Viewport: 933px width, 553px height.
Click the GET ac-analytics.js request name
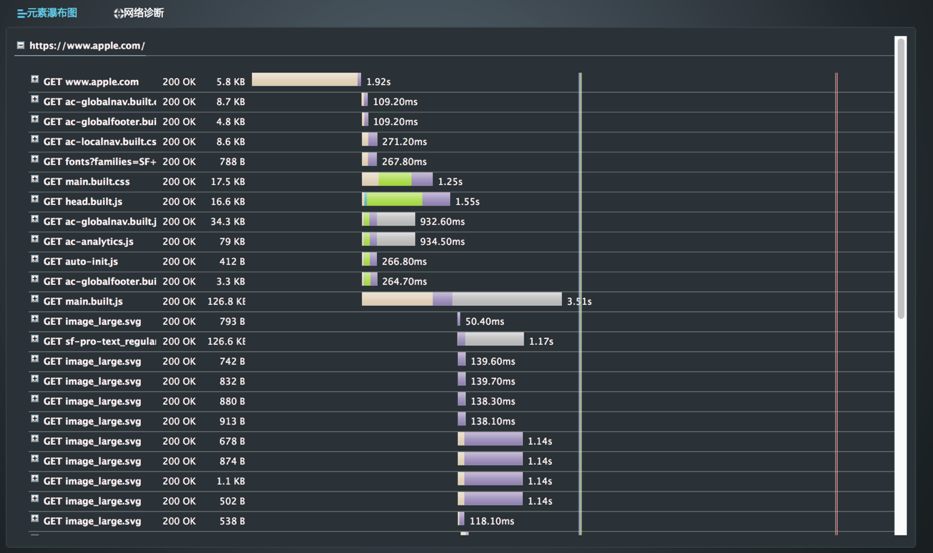point(88,242)
